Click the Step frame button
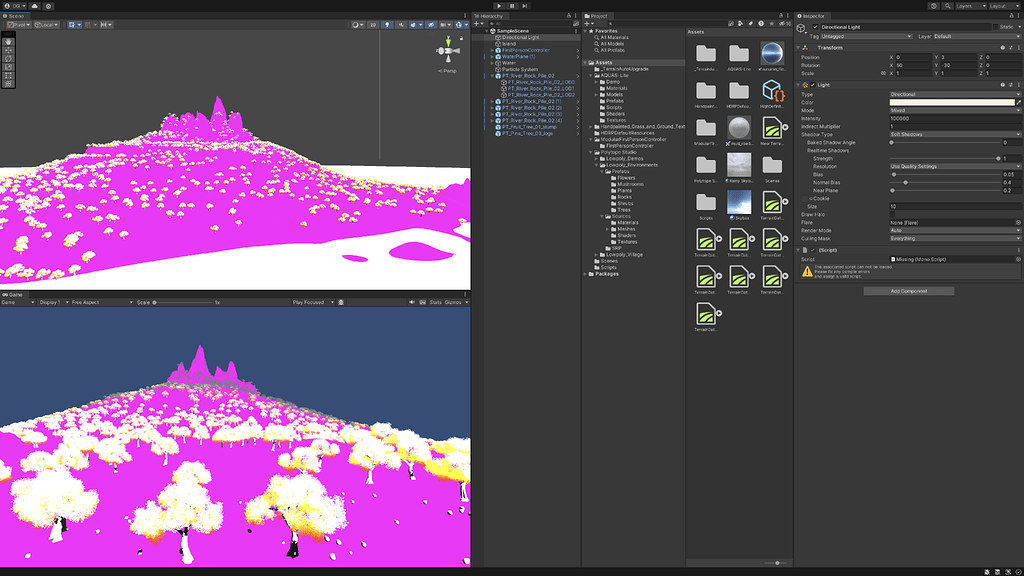The height and width of the screenshot is (576, 1024). coord(526,6)
